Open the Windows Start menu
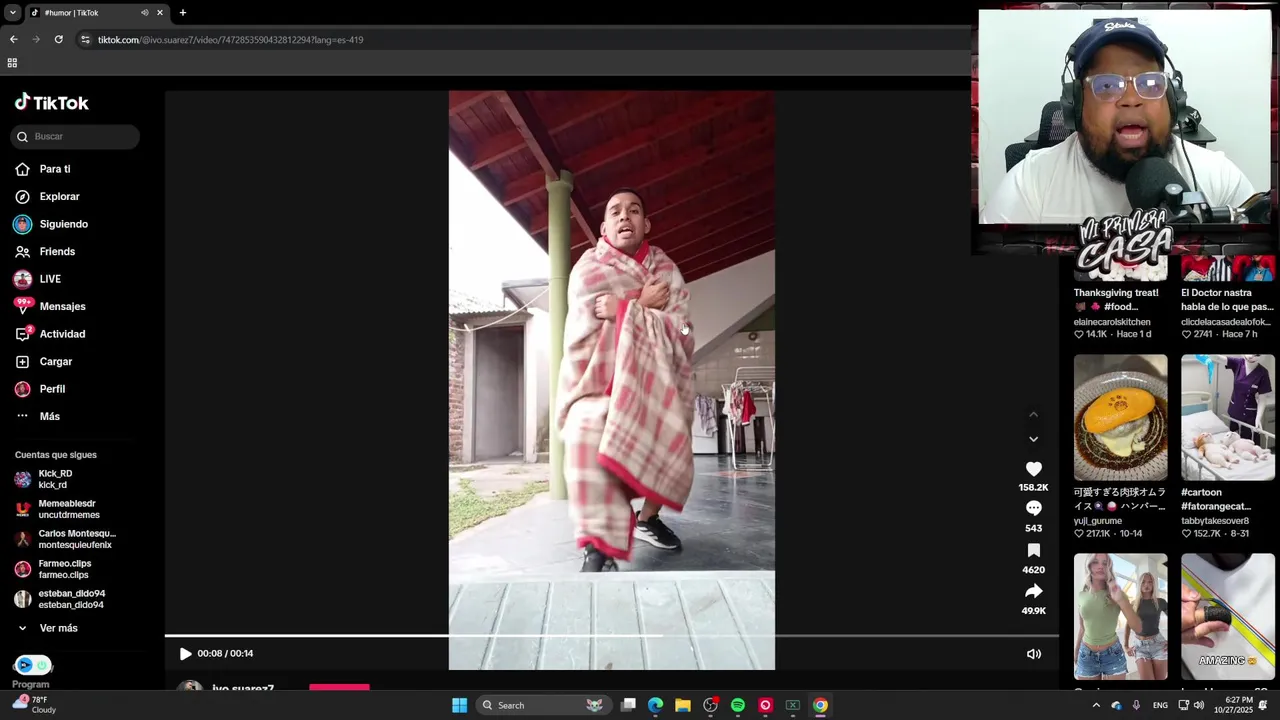 click(x=459, y=705)
